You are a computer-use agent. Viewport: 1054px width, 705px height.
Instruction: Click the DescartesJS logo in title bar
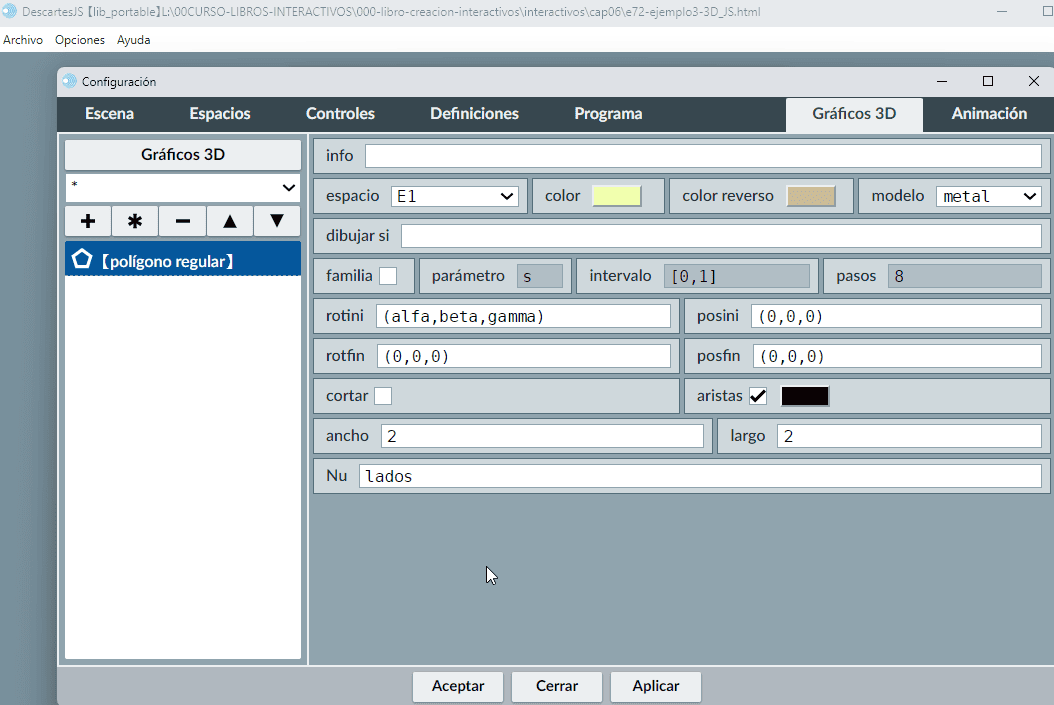click(x=10, y=11)
